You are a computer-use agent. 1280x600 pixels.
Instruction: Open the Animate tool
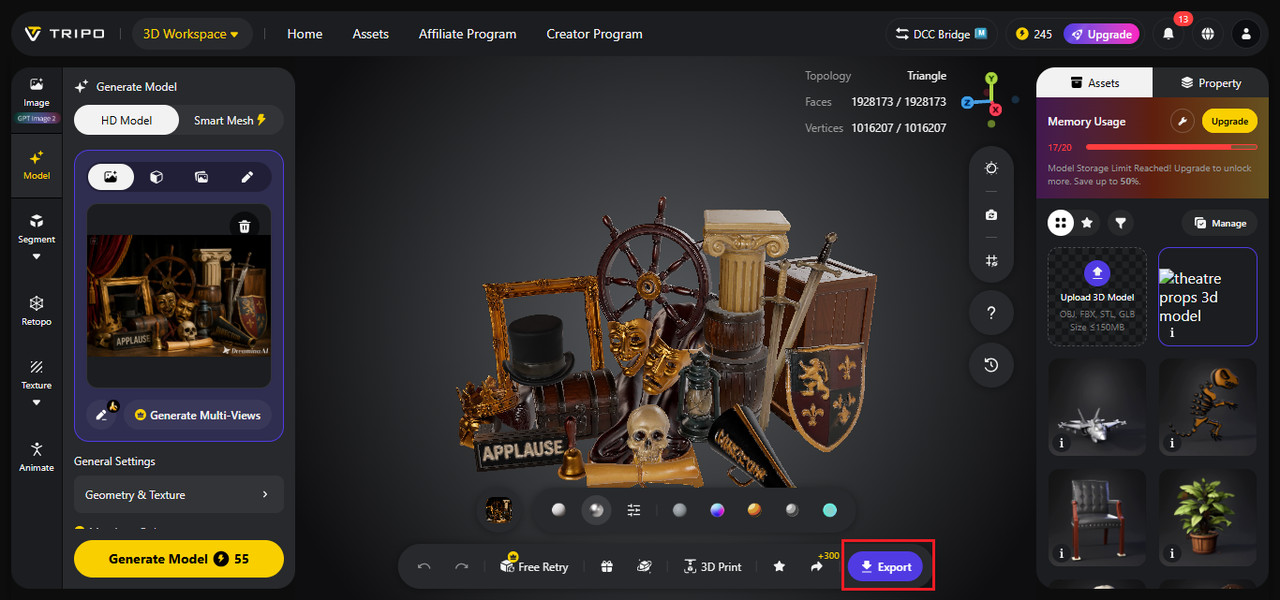[37, 457]
